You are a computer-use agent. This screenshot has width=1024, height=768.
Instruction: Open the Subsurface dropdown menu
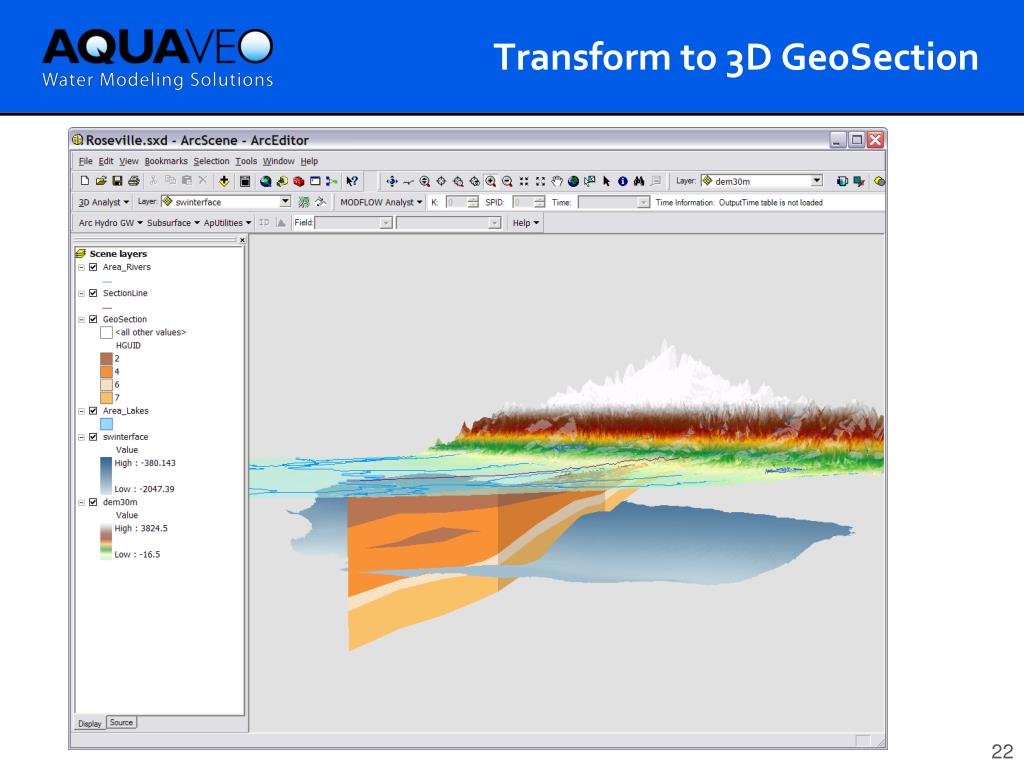pos(173,223)
